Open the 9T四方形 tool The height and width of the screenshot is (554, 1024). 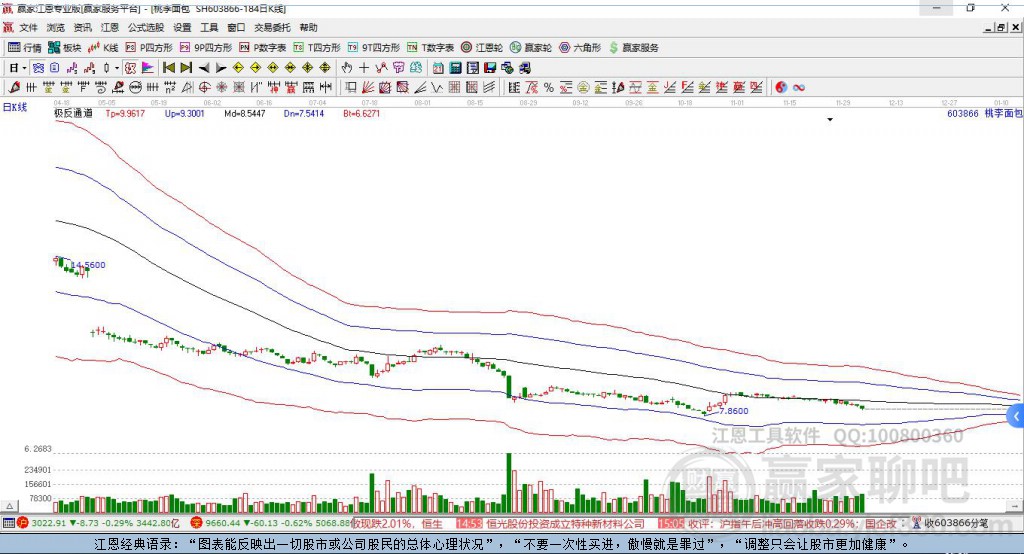374,48
